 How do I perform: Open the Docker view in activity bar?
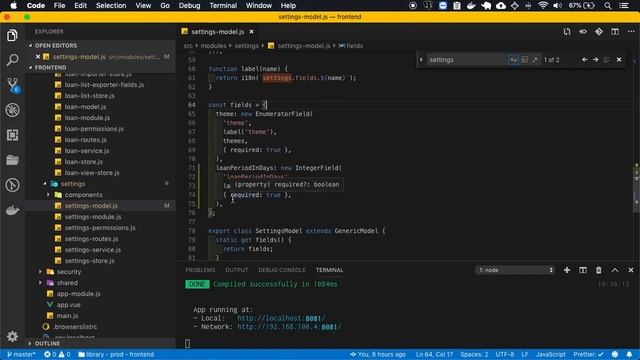click(x=12, y=210)
